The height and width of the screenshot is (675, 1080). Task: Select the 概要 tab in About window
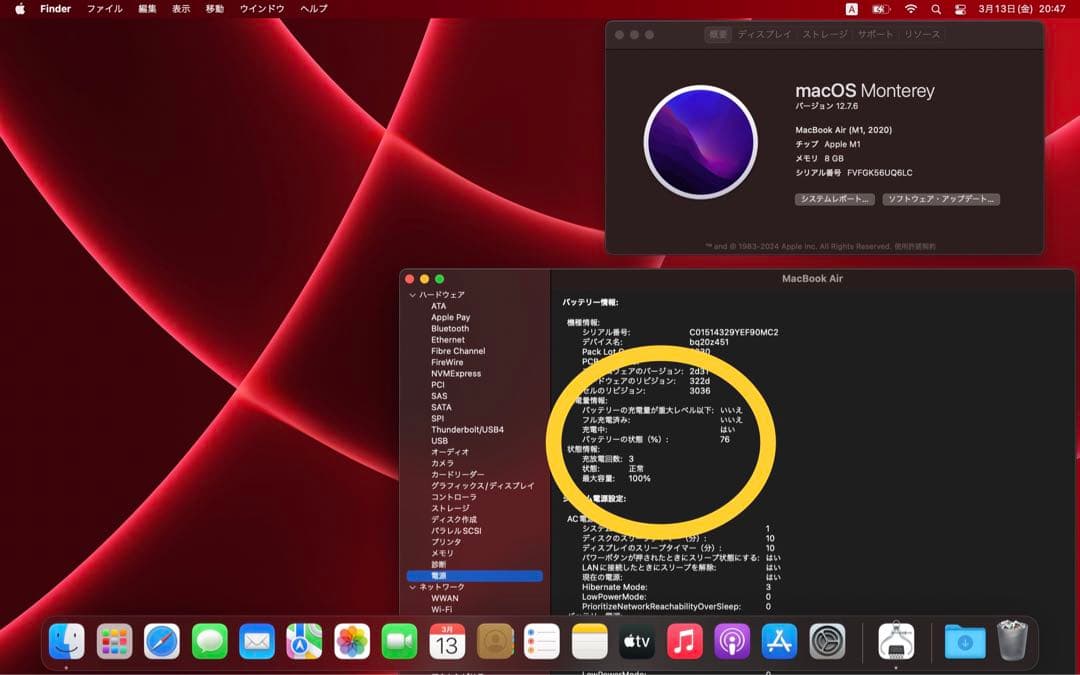coord(718,34)
